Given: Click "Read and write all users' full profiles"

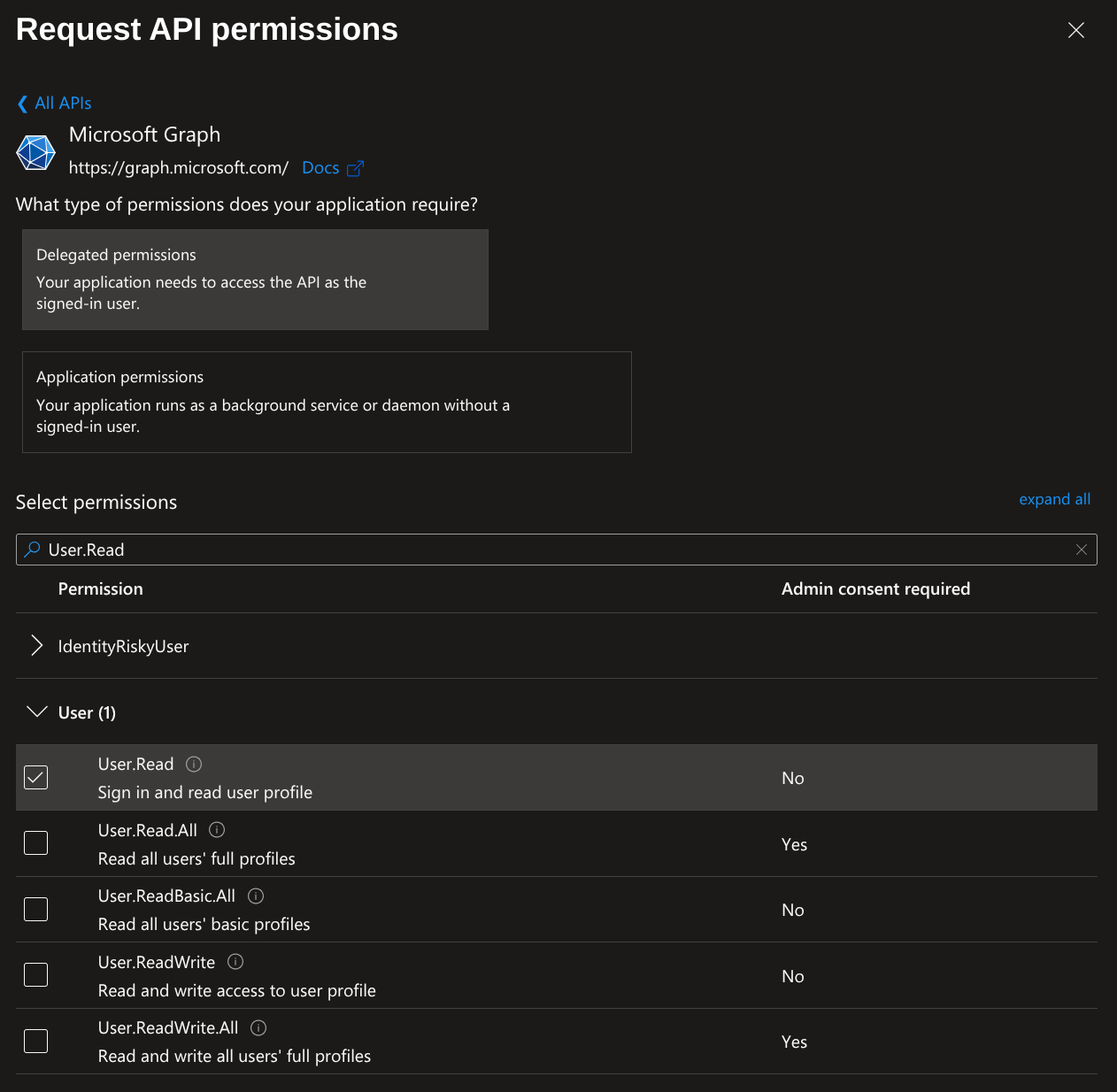Looking at the screenshot, I should [x=234, y=1057].
